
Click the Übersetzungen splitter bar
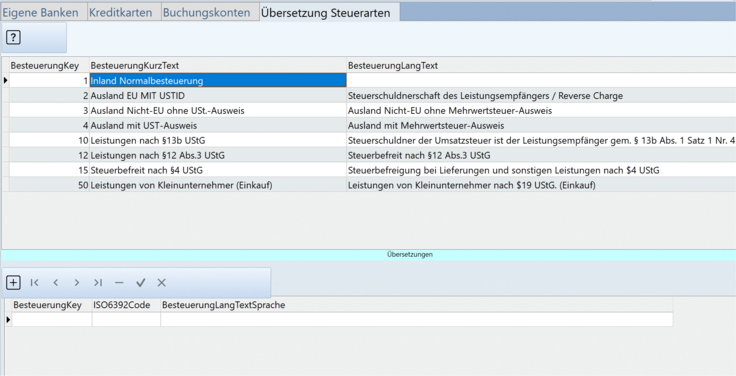coord(368,255)
